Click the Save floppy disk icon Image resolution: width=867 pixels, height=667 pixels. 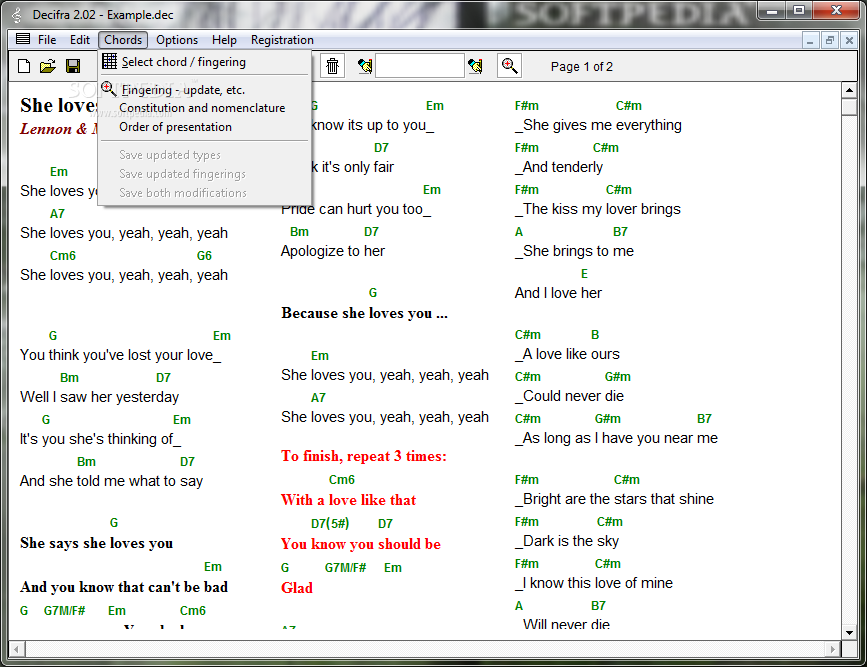[73, 66]
